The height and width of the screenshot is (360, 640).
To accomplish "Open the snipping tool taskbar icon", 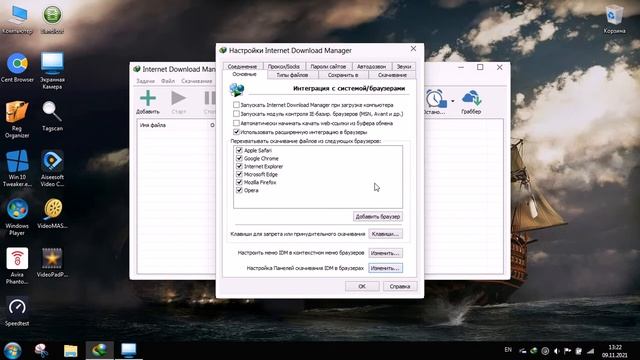I will pos(41,351).
